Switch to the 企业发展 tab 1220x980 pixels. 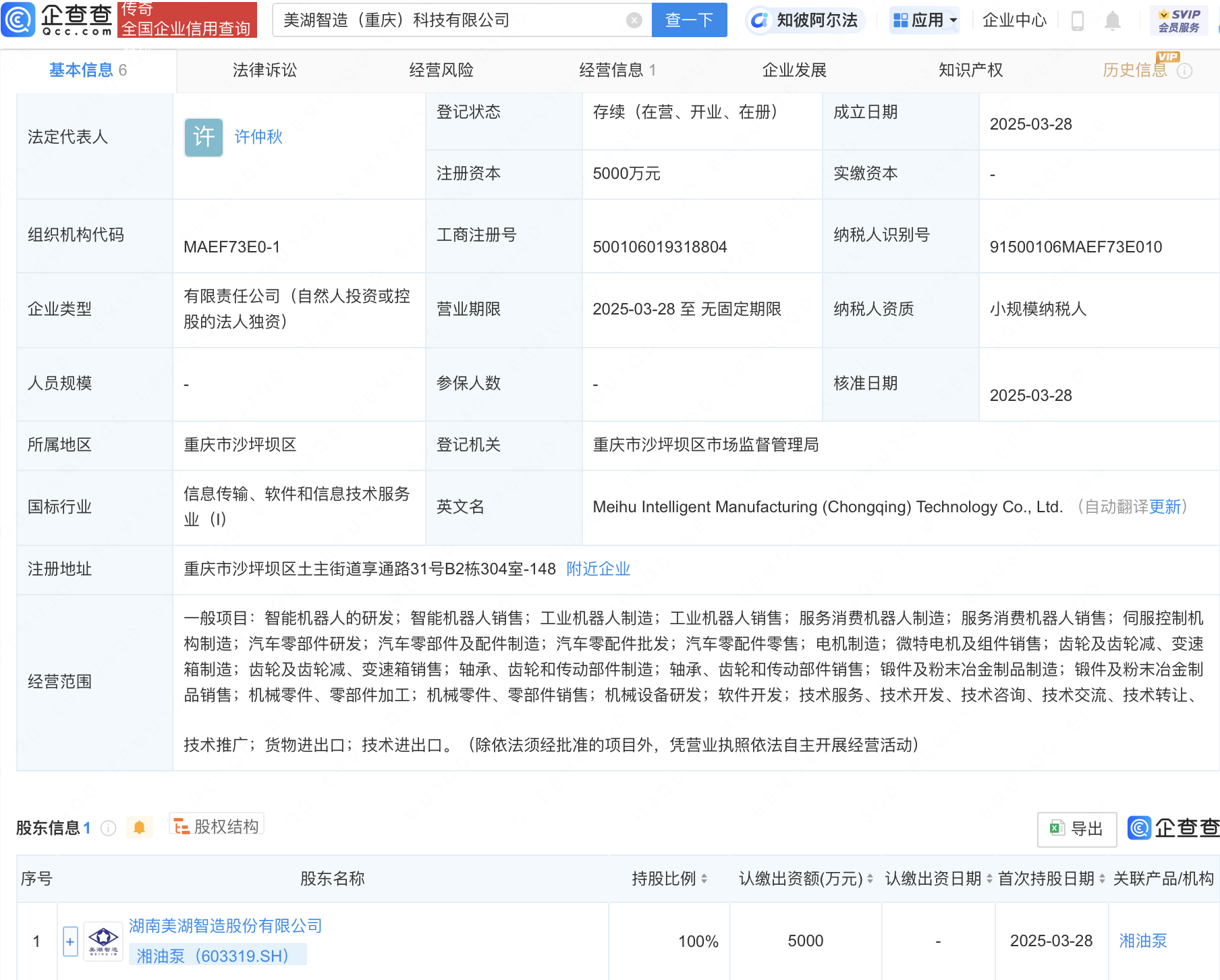tap(794, 70)
